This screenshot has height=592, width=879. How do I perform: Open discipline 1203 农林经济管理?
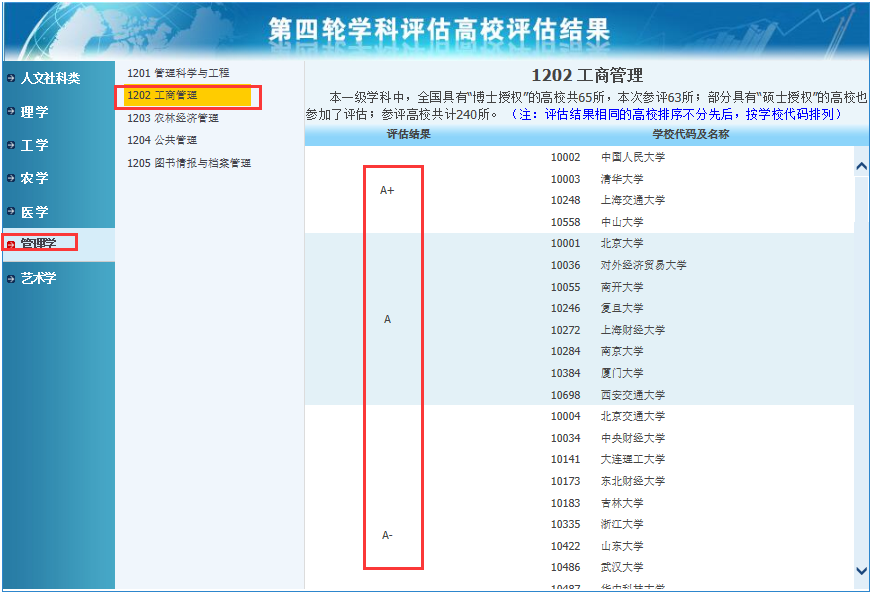coord(173,118)
